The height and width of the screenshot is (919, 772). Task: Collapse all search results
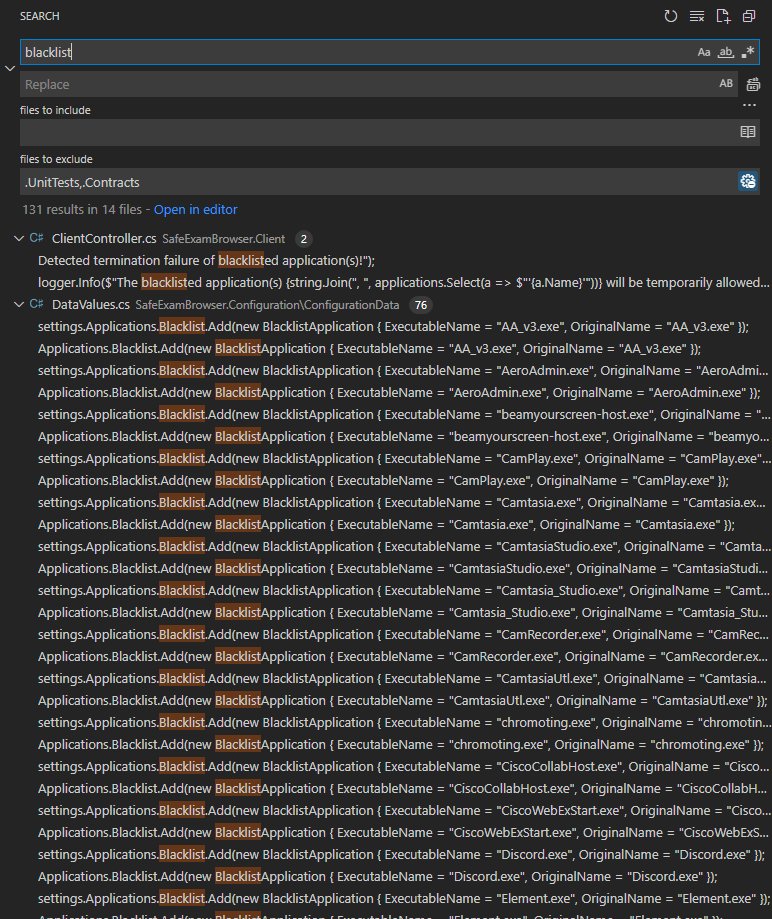tap(749, 16)
